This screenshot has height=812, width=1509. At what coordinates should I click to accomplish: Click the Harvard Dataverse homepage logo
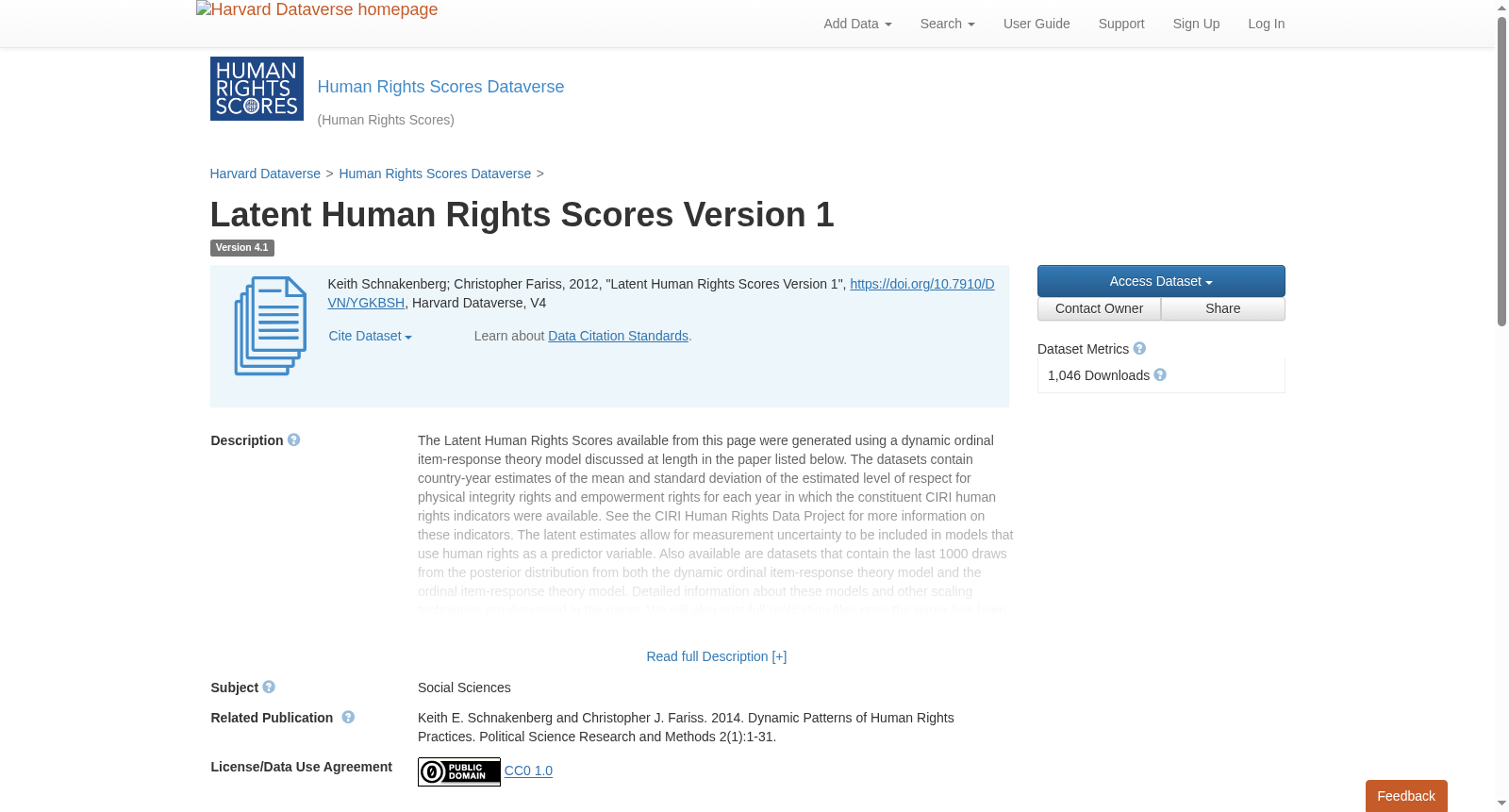coord(317,10)
